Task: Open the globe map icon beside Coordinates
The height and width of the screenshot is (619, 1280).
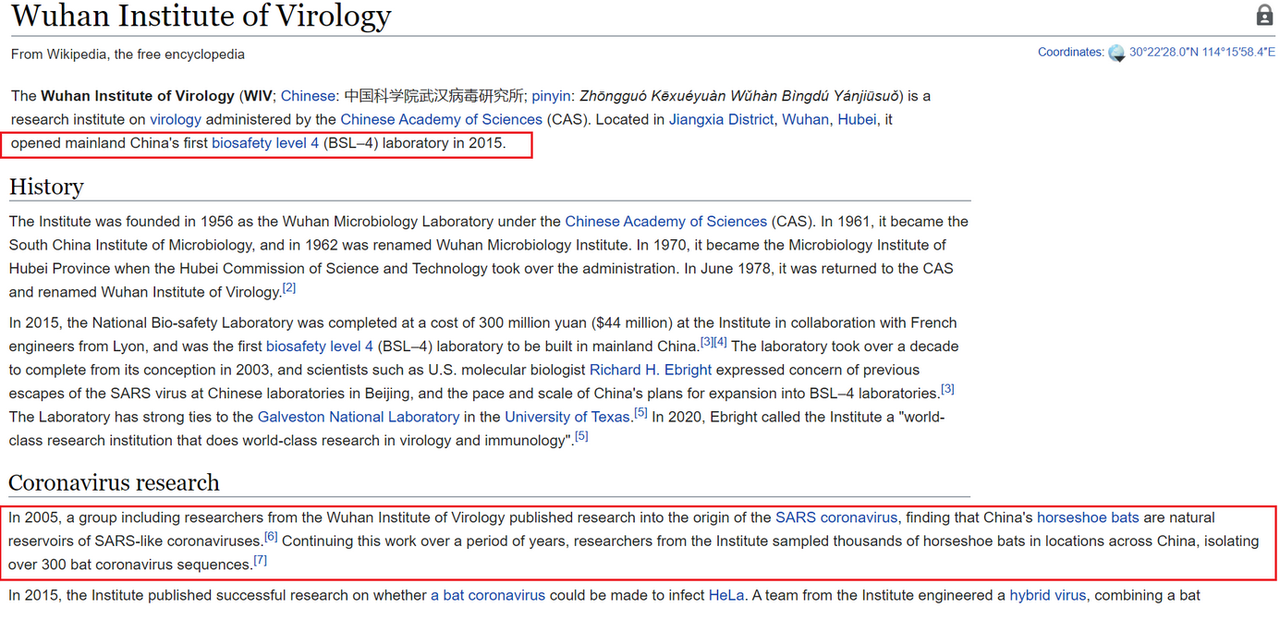Action: [1117, 53]
